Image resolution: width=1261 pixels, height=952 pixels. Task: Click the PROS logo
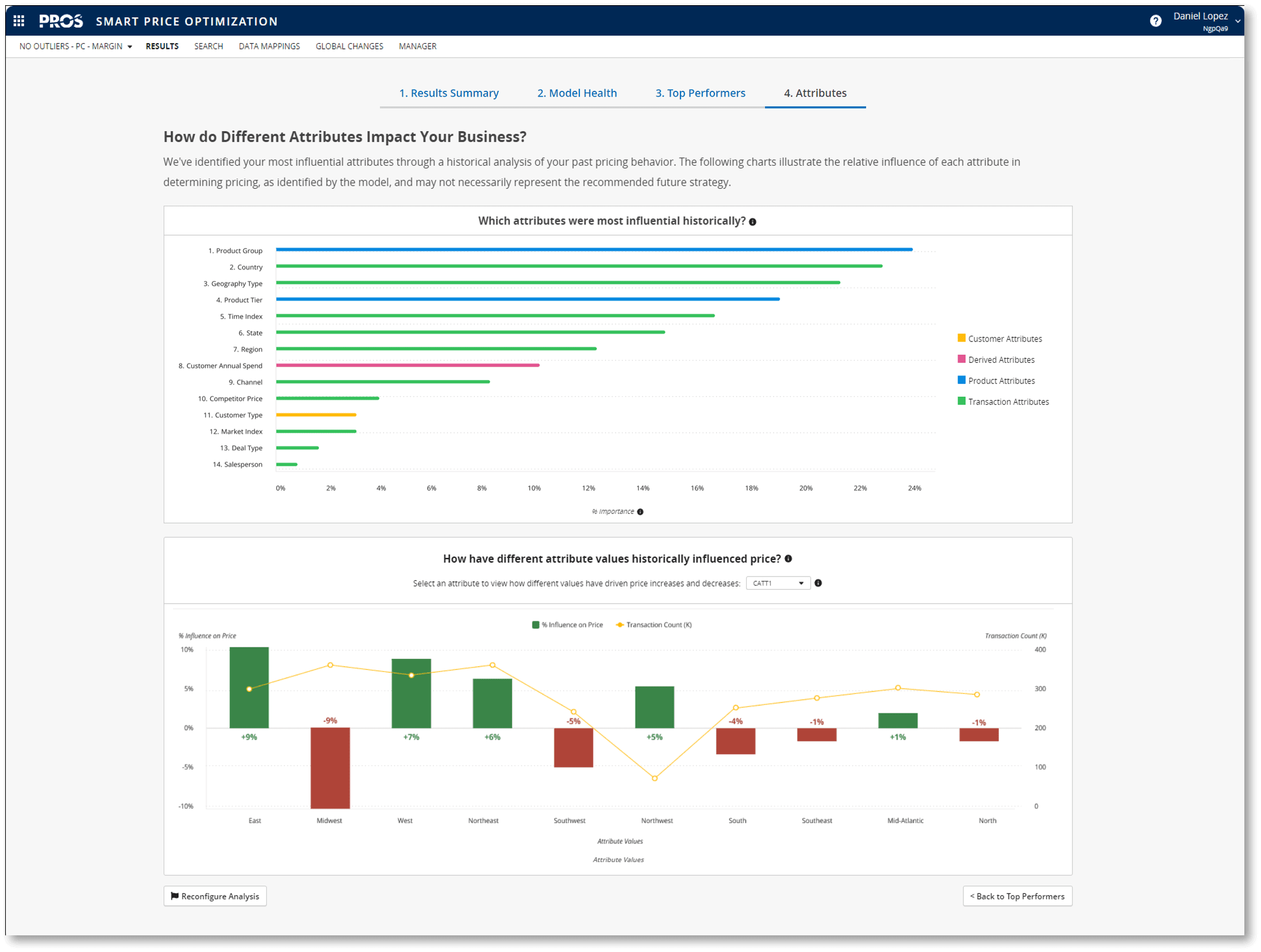61,21
